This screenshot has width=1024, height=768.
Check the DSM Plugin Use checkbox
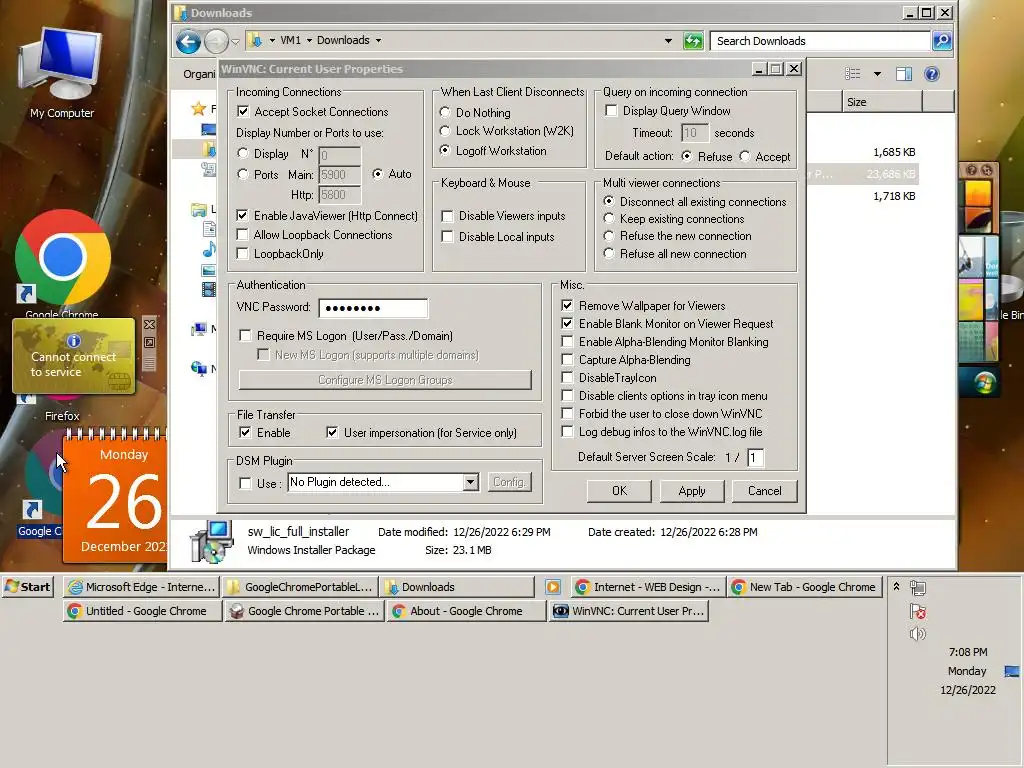[246, 483]
